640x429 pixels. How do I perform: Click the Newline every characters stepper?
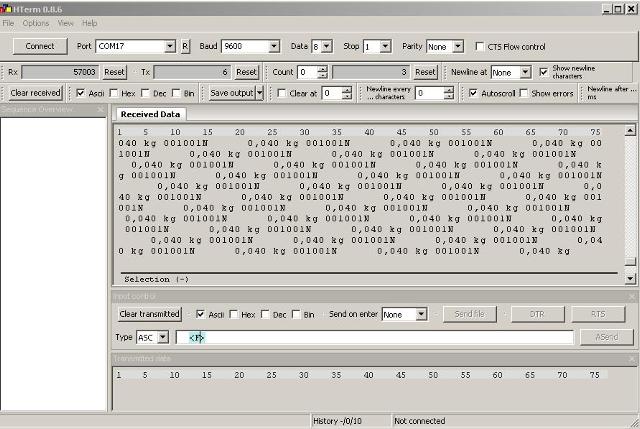[x=449, y=93]
